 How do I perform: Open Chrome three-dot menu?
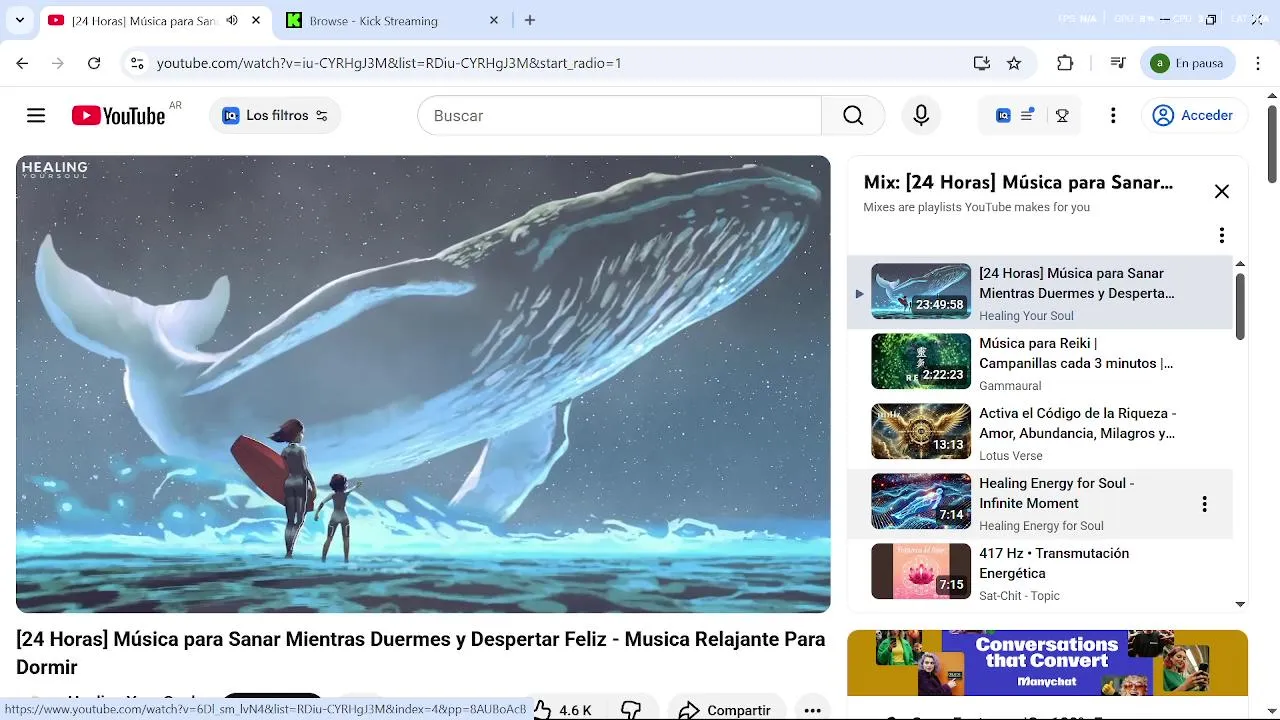coord(1258,63)
